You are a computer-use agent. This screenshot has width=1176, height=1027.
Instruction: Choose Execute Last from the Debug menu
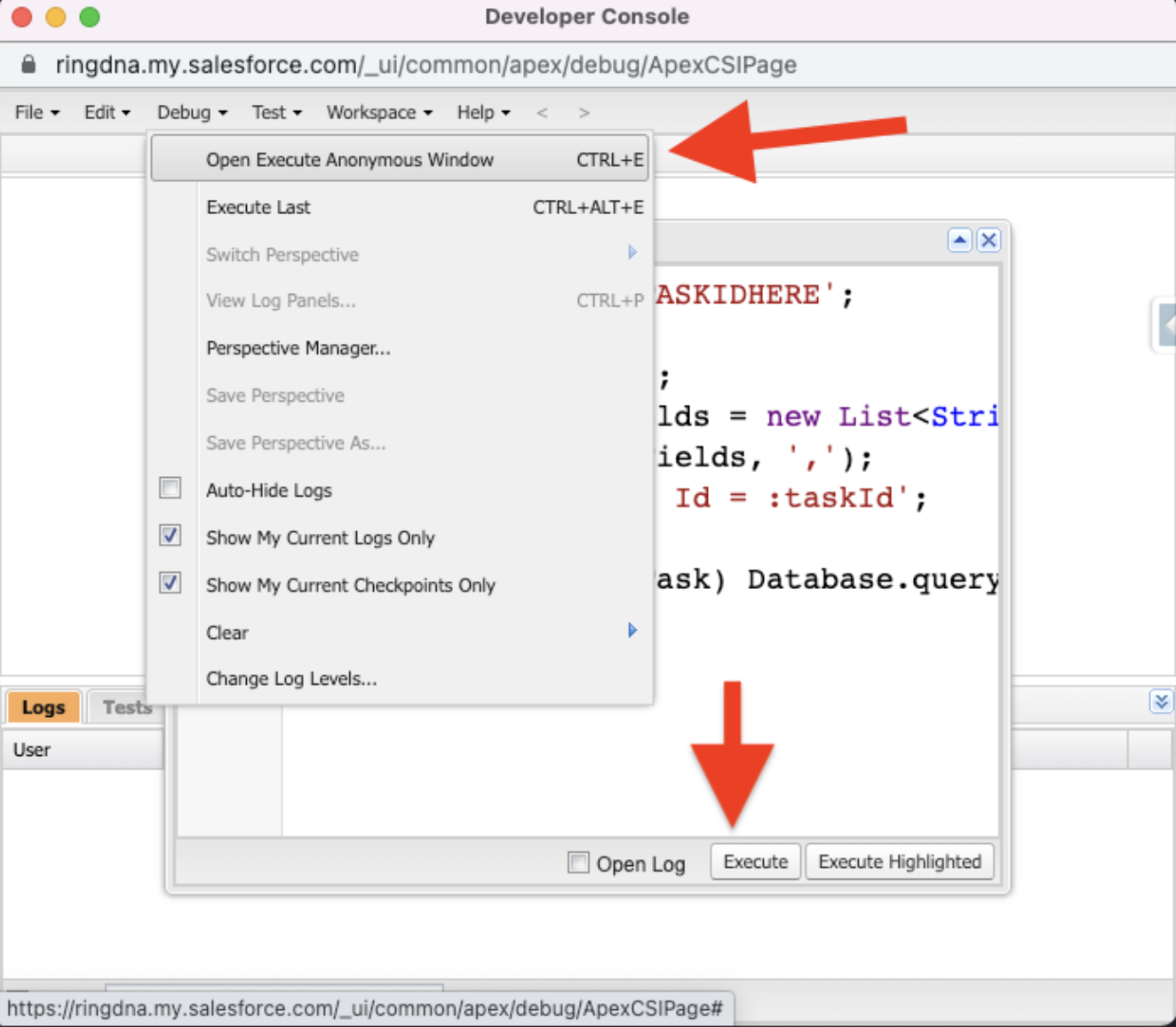coord(258,206)
